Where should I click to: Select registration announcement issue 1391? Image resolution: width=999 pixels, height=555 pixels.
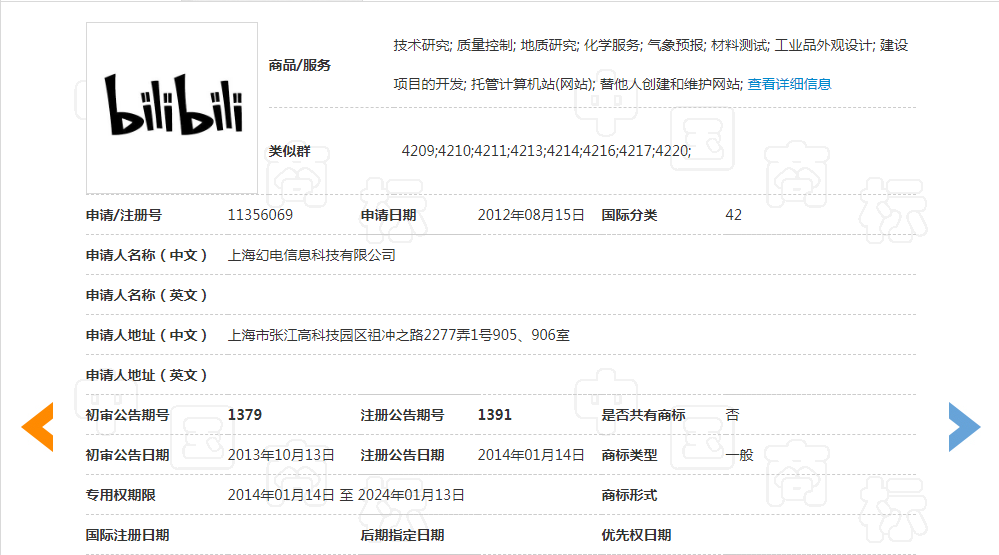494,415
